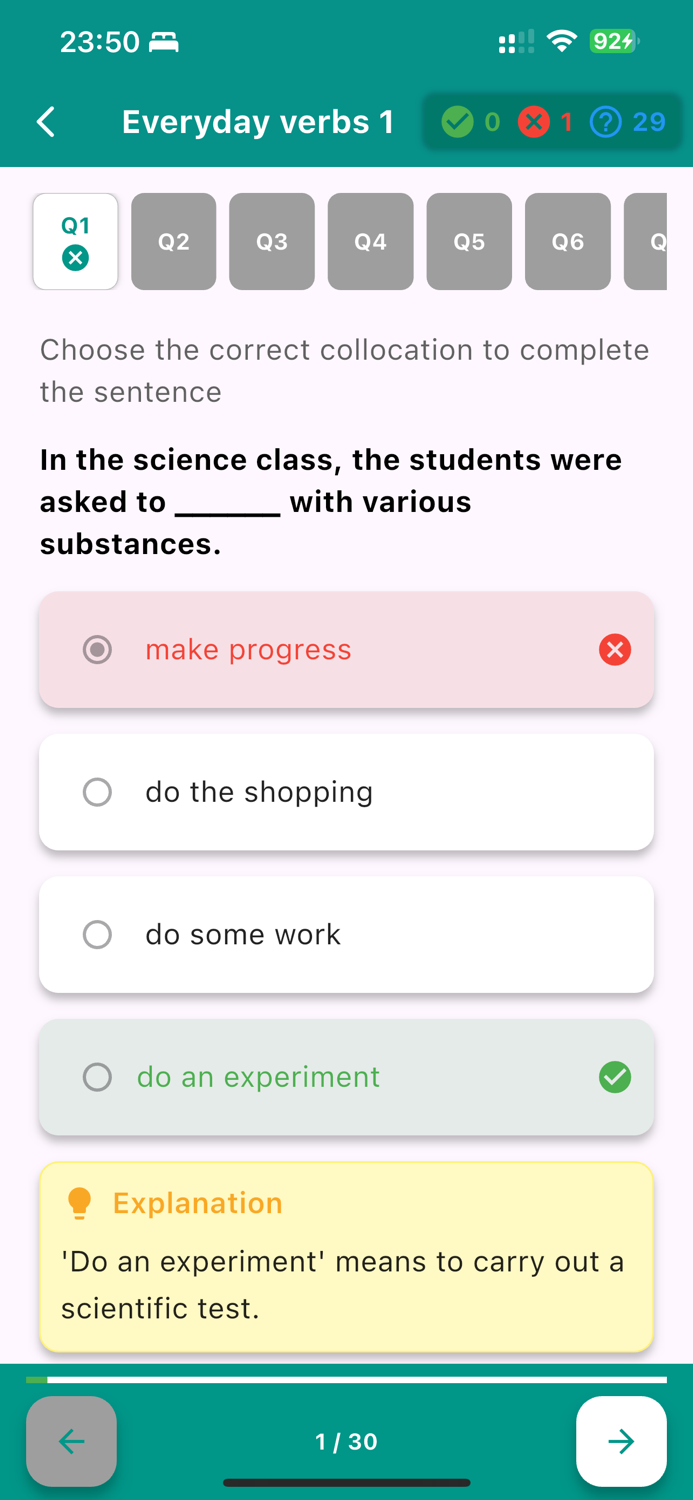Screen dimensions: 693x1500
Task: Go to next question with right arrow
Action: pyautogui.click(x=621, y=1441)
